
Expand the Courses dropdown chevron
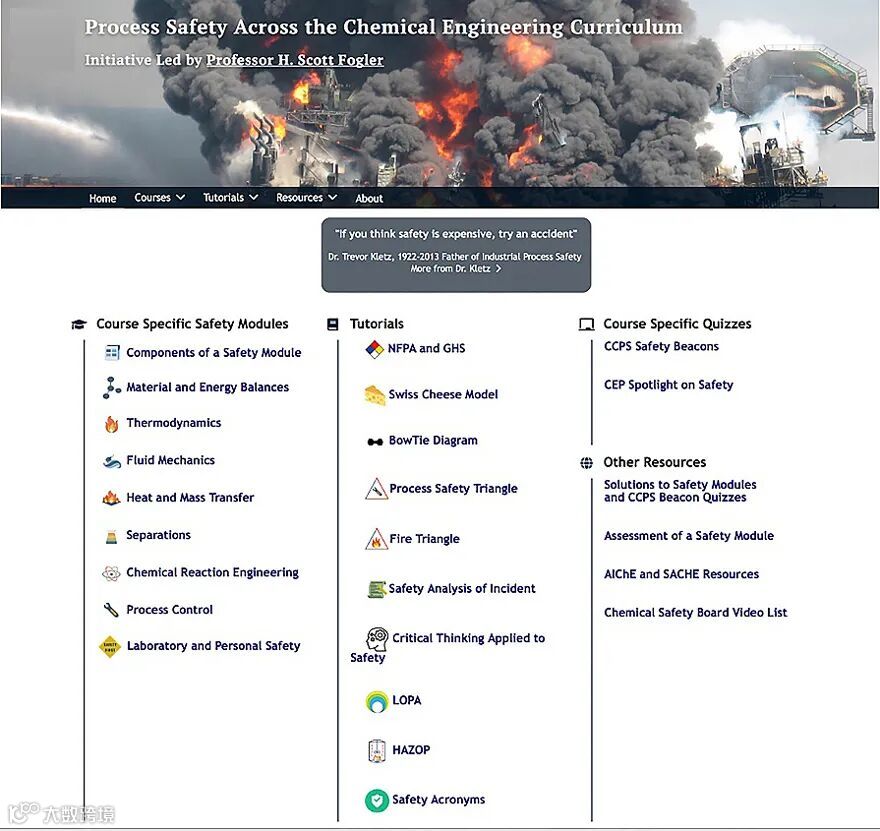point(180,198)
